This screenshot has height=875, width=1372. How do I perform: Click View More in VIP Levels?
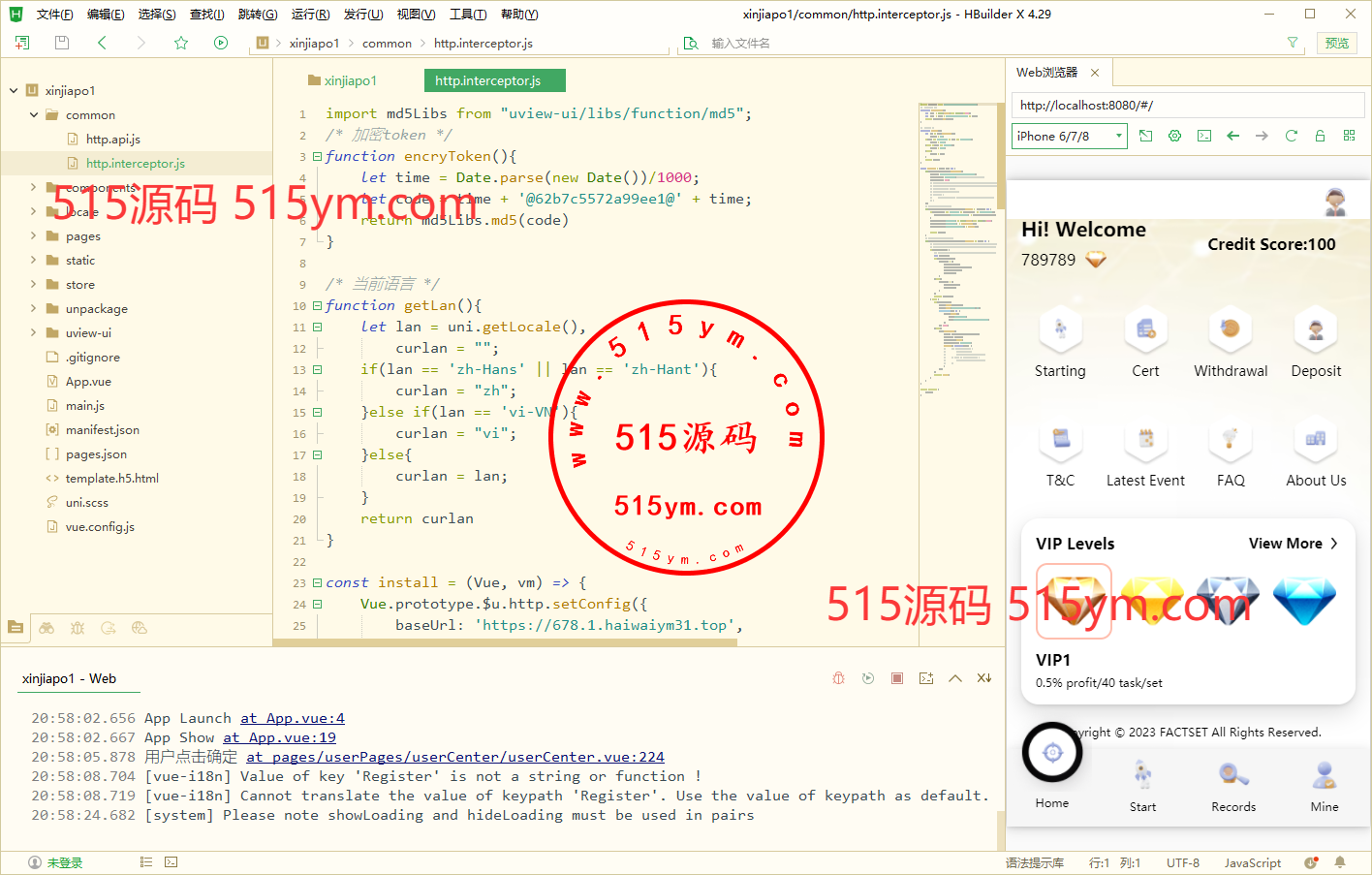pos(1293,544)
